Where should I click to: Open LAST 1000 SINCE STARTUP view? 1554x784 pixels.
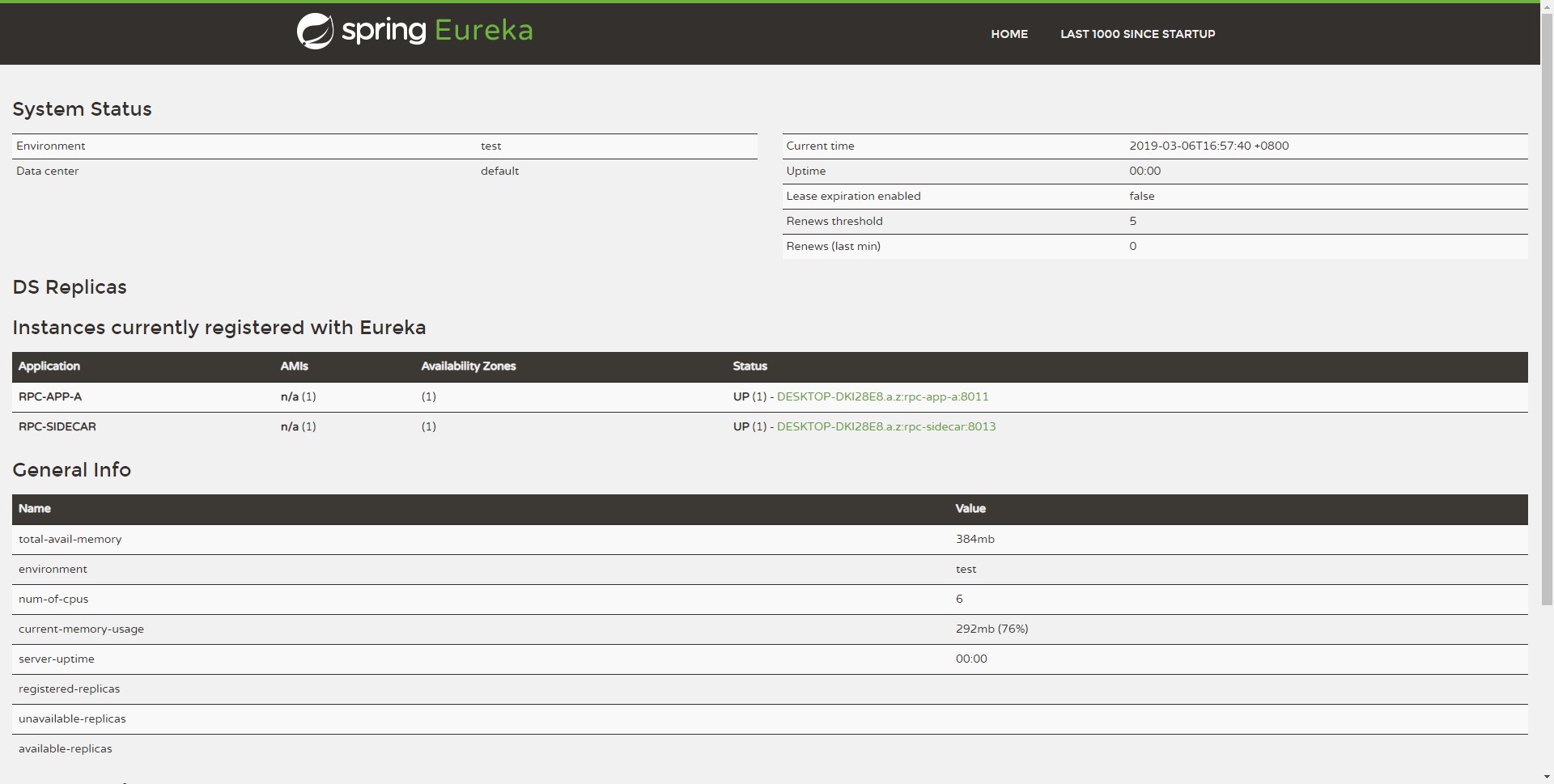tap(1137, 34)
